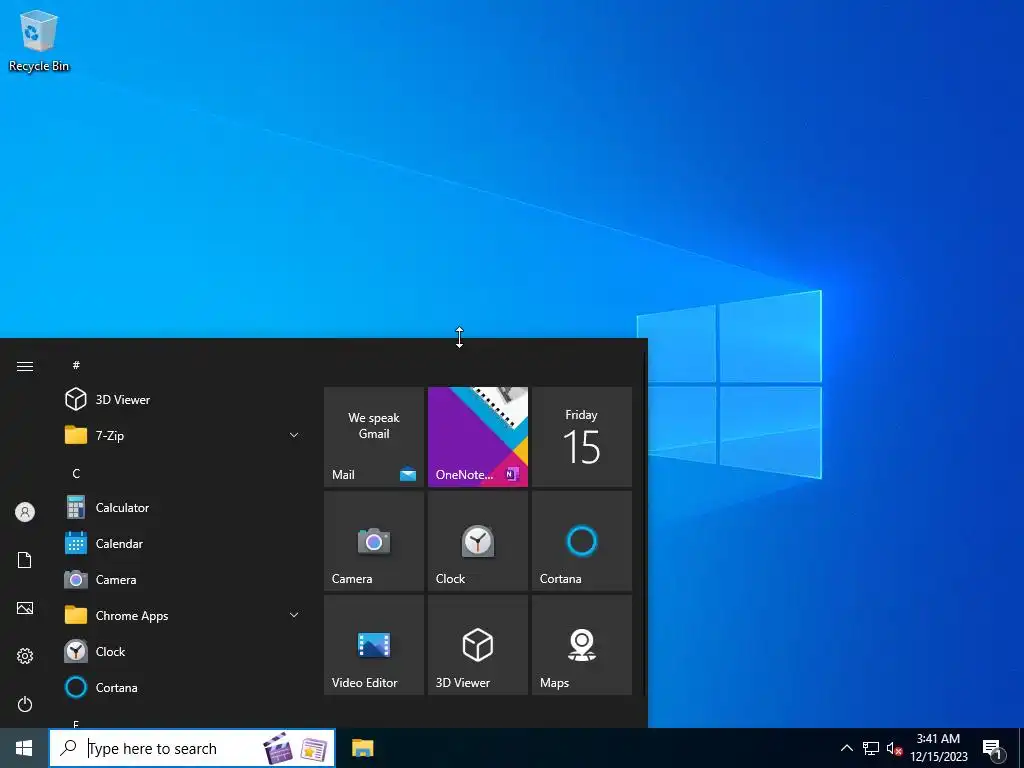Image resolution: width=1024 pixels, height=768 pixels.
Task: Click the search highlights clapperboard icon
Action: (278, 748)
